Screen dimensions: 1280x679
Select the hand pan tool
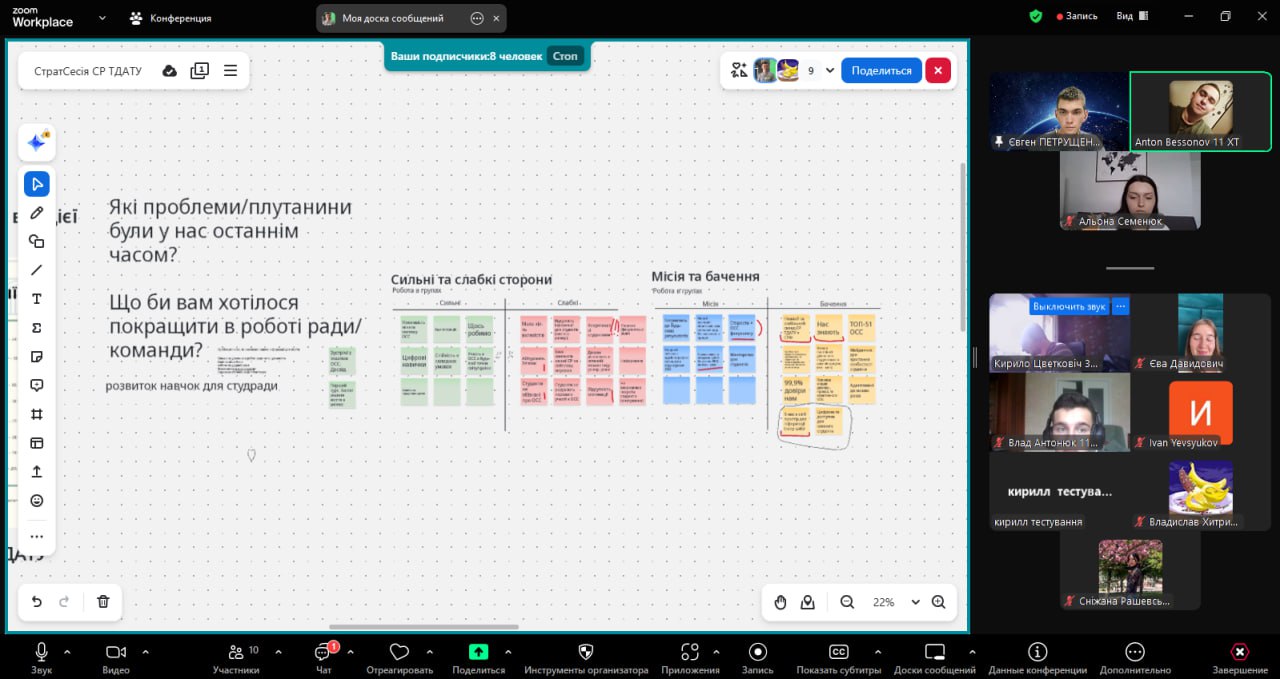click(780, 602)
